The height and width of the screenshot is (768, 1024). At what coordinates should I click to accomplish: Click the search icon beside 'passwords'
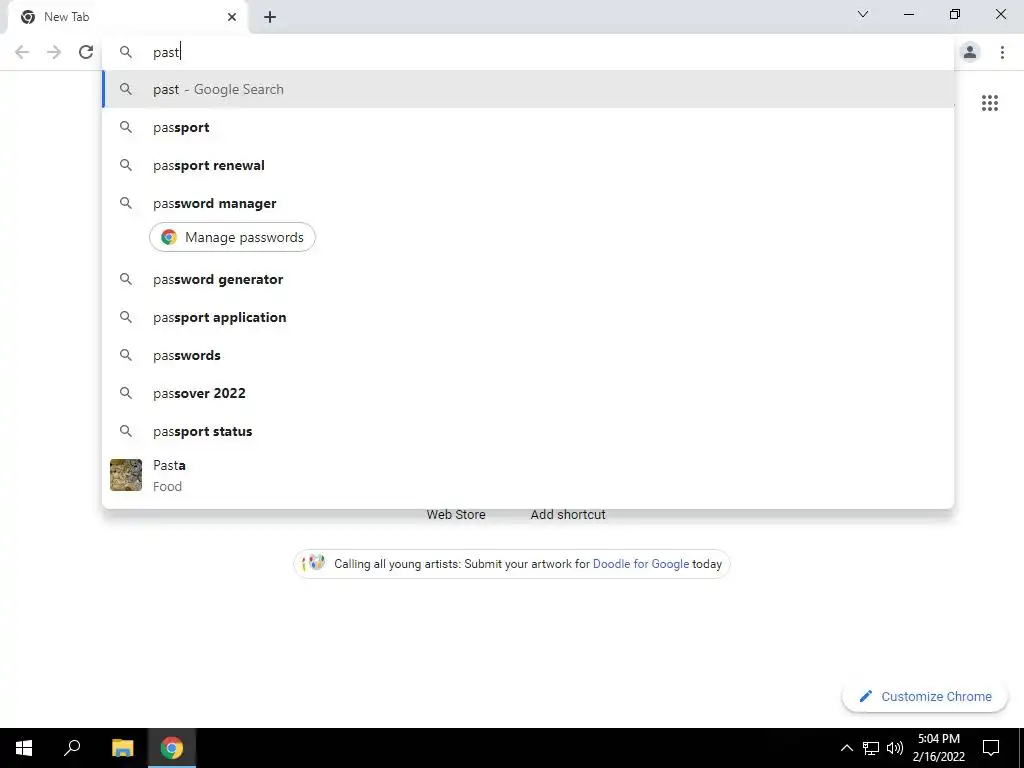tap(126, 355)
